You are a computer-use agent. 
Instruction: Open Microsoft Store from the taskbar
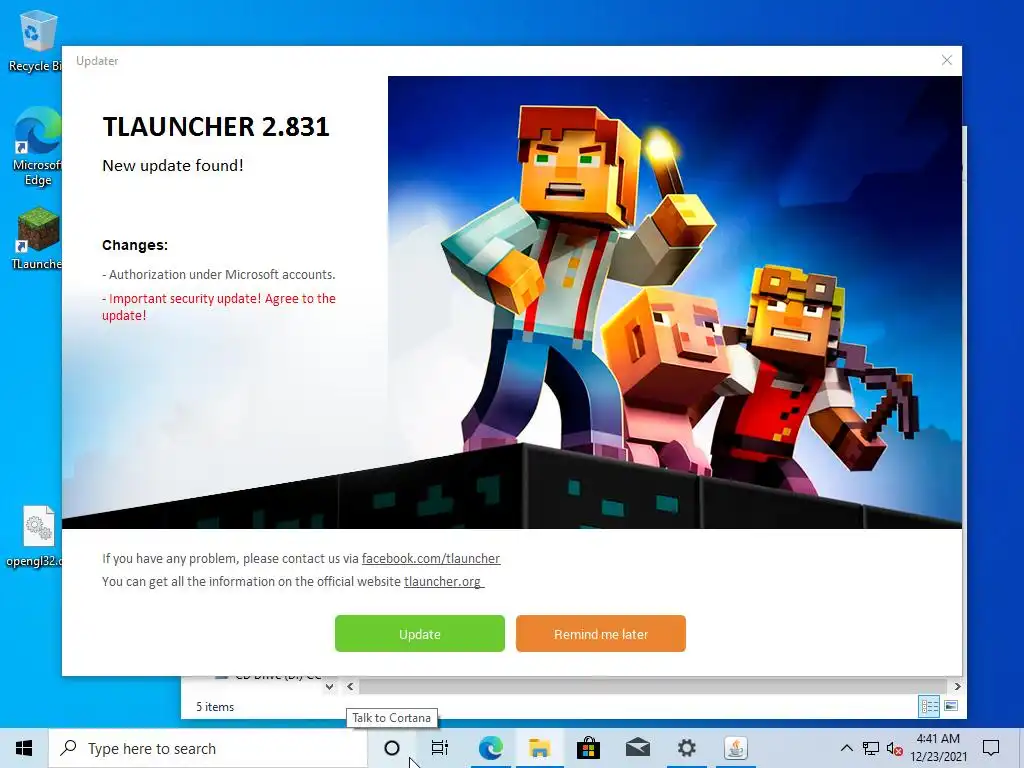click(588, 748)
